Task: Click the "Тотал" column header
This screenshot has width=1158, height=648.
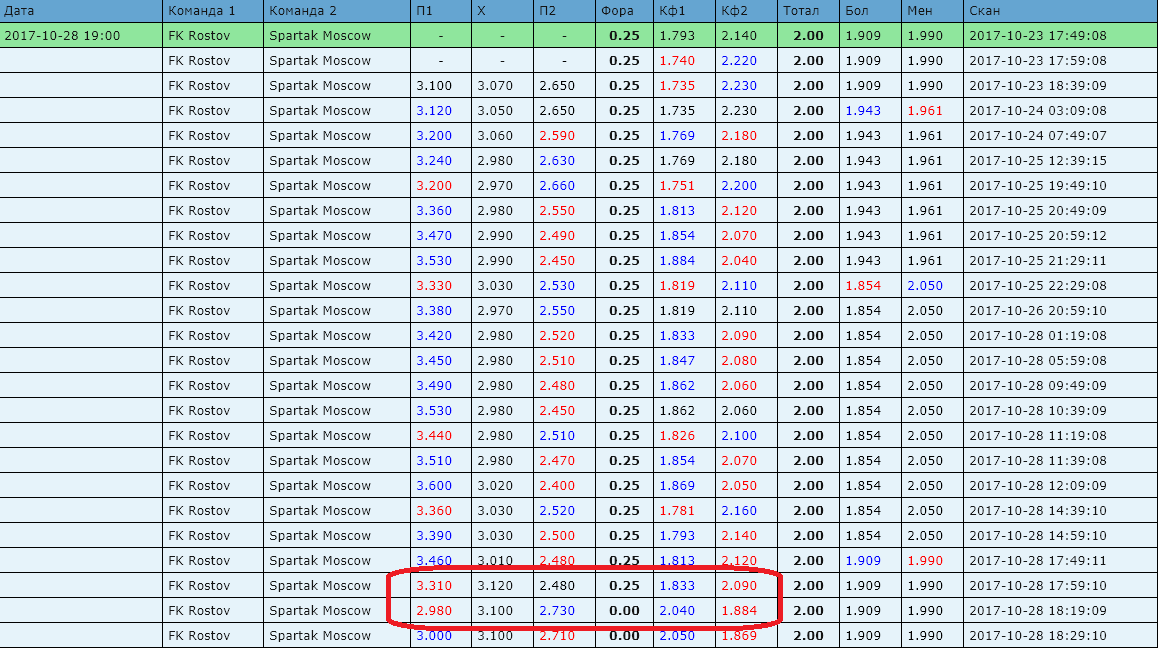Action: tap(802, 11)
